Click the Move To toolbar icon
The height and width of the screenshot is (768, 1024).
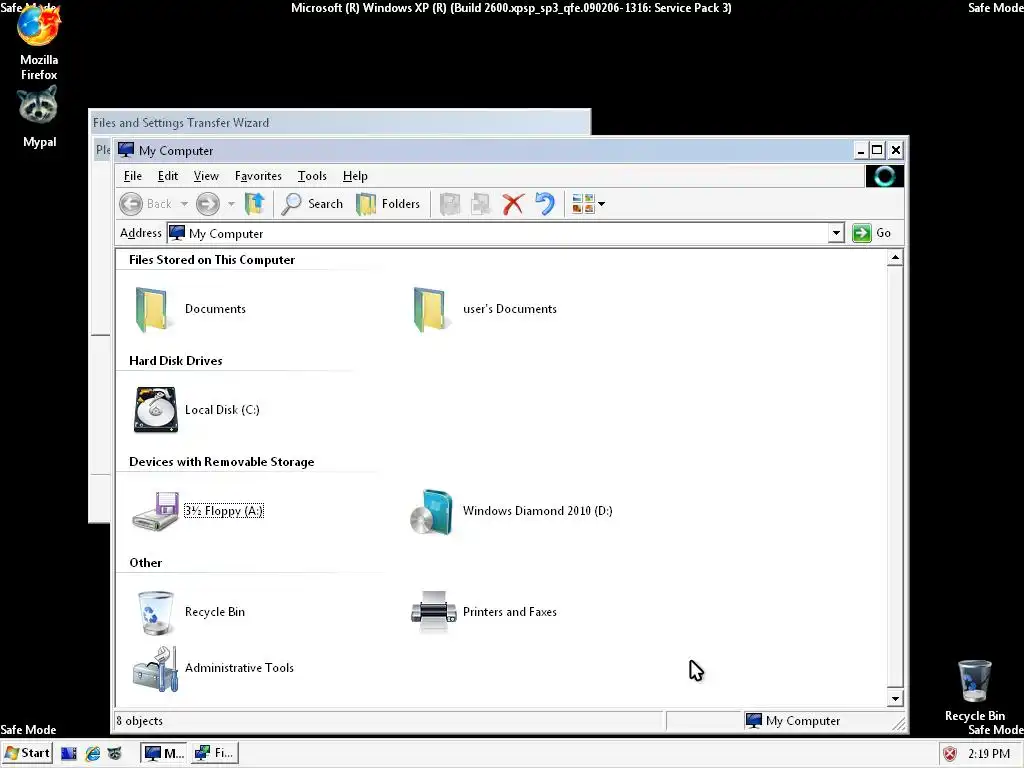click(450, 204)
